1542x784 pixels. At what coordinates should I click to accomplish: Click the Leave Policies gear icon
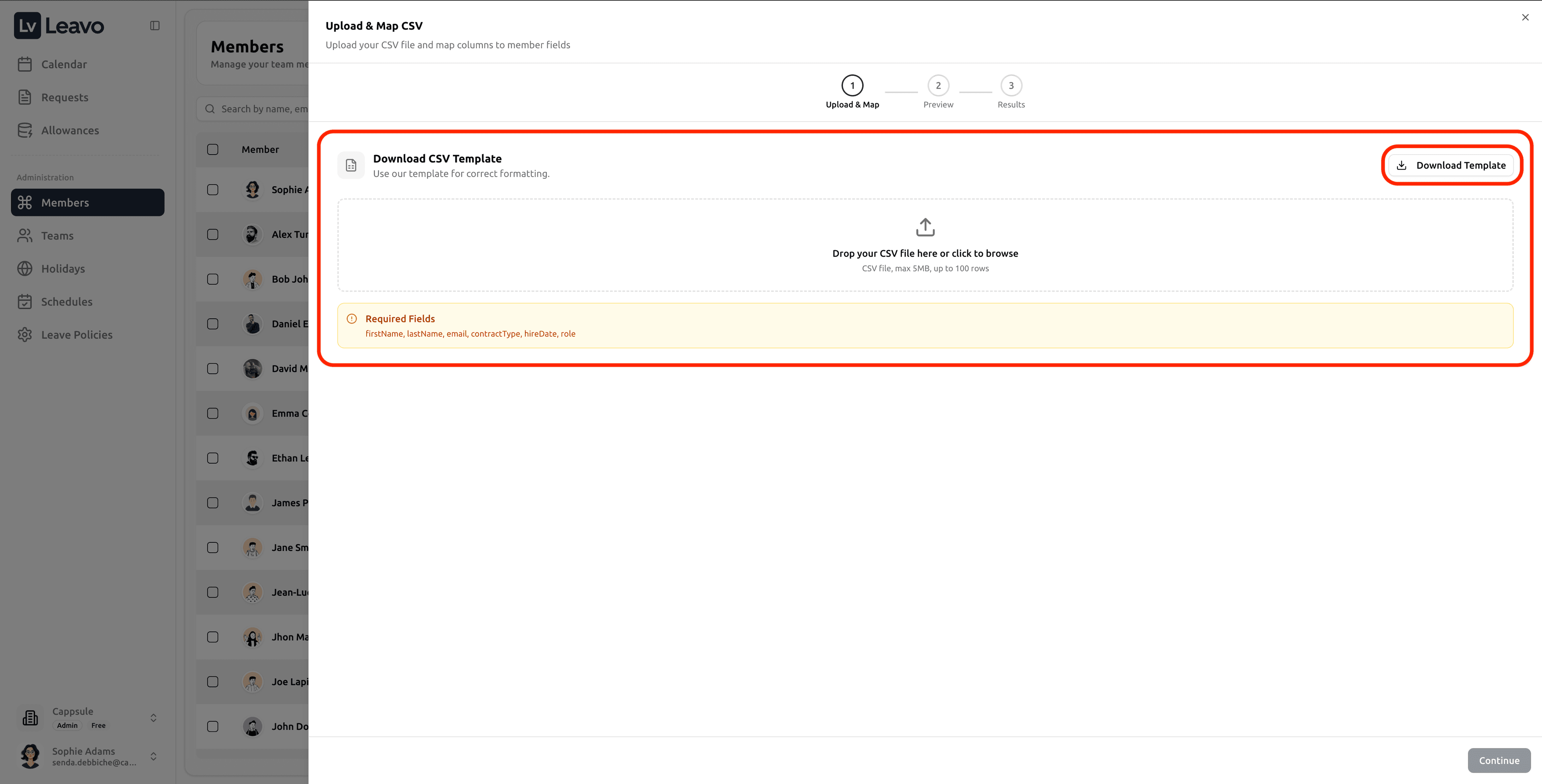point(24,334)
